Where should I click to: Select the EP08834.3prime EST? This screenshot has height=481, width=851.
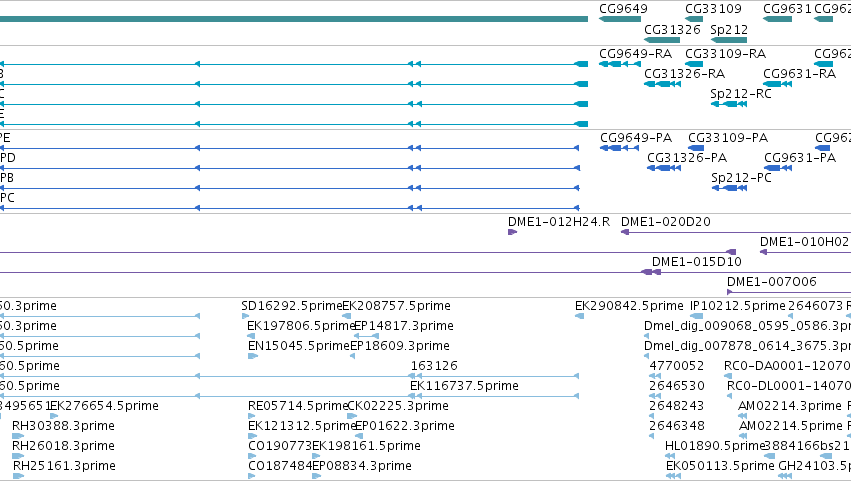click(316, 477)
